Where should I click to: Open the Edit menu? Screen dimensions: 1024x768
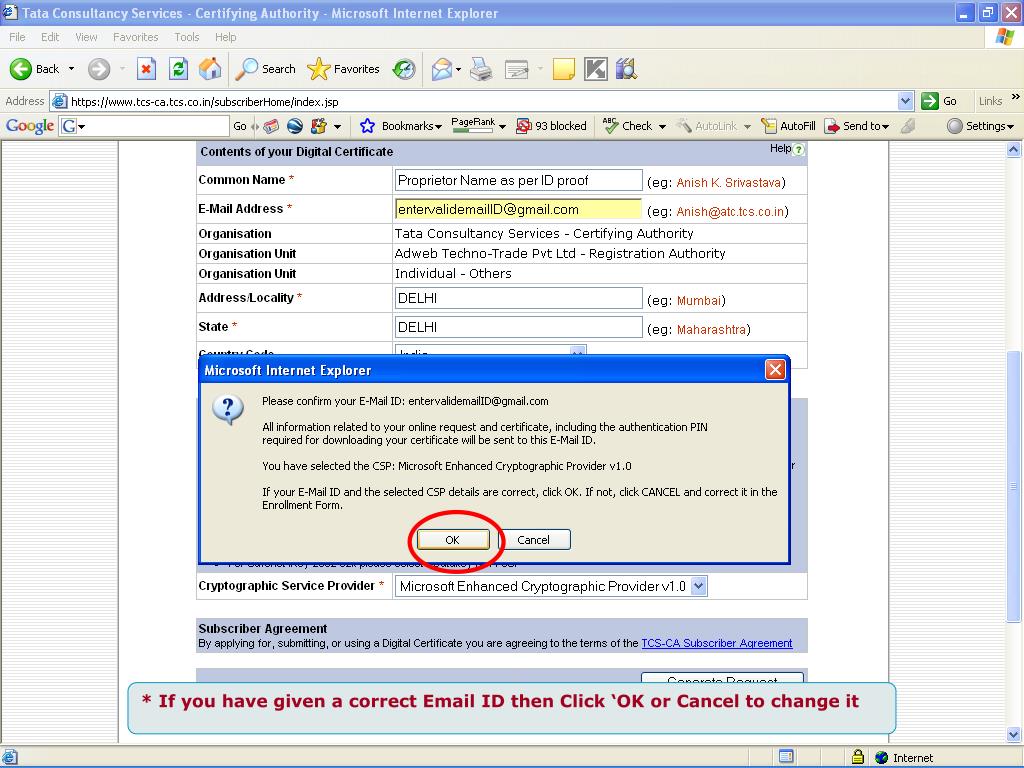point(50,37)
